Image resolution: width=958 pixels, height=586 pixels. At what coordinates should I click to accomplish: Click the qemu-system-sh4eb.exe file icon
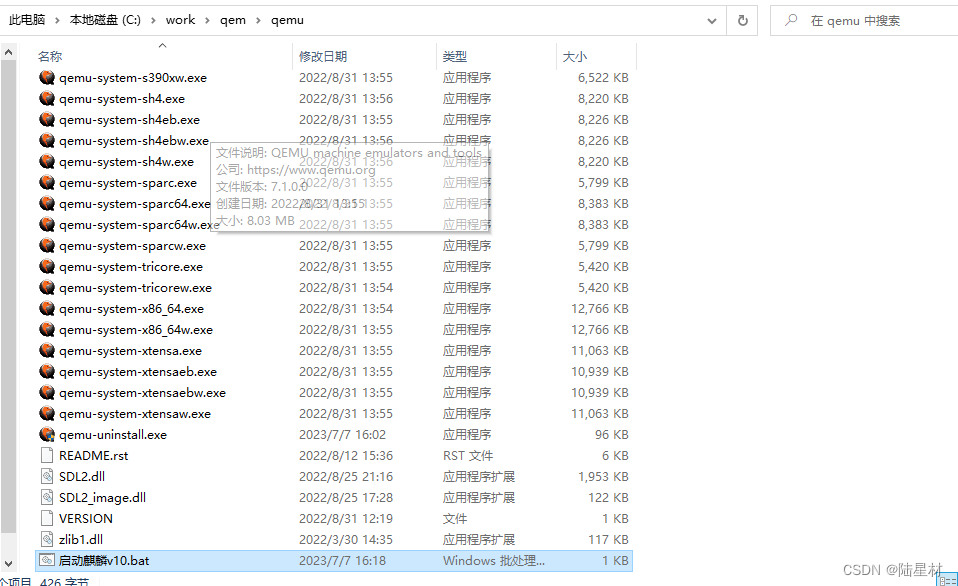pyautogui.click(x=47, y=119)
